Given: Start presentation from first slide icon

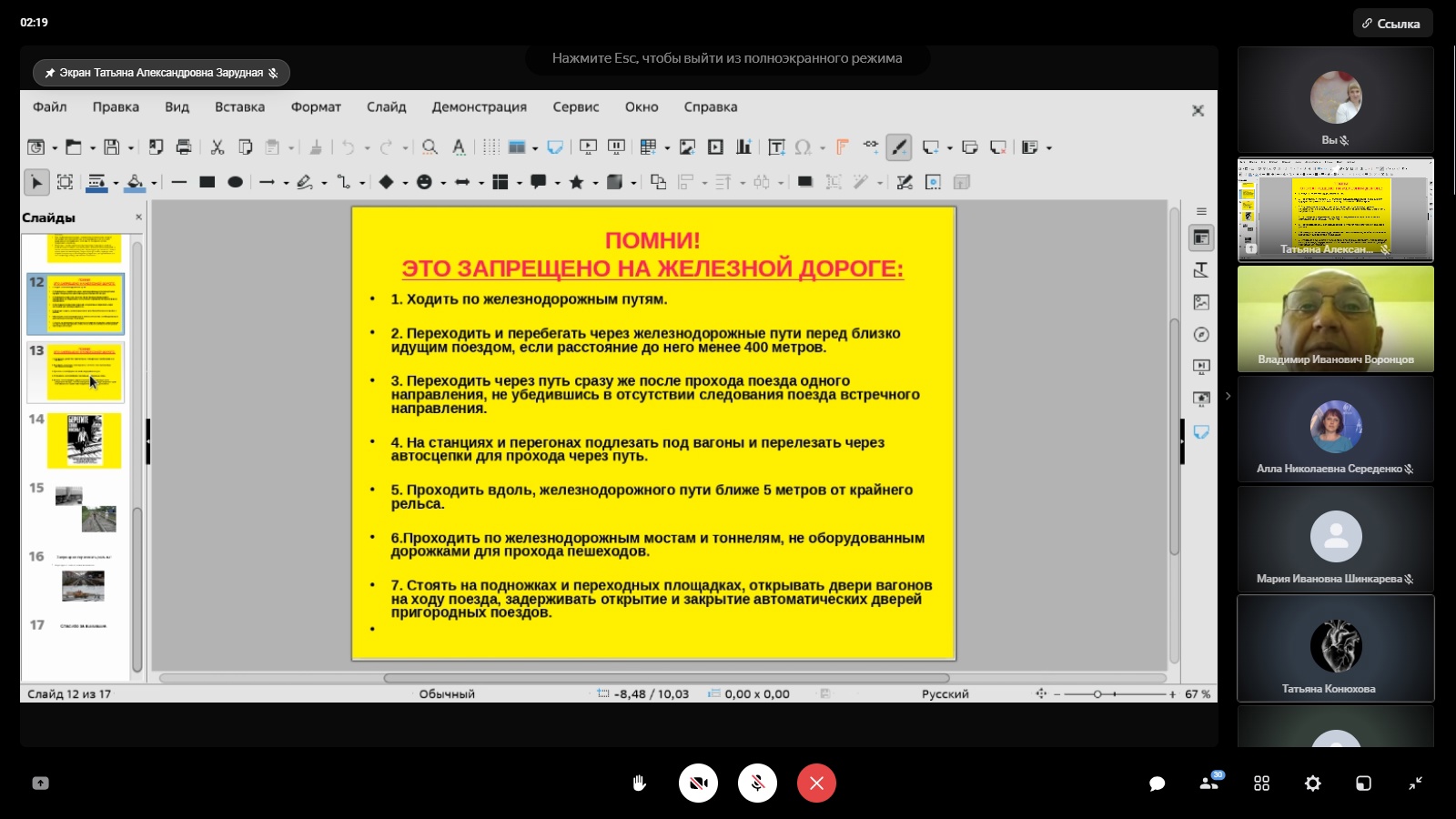Looking at the screenshot, I should [x=588, y=147].
